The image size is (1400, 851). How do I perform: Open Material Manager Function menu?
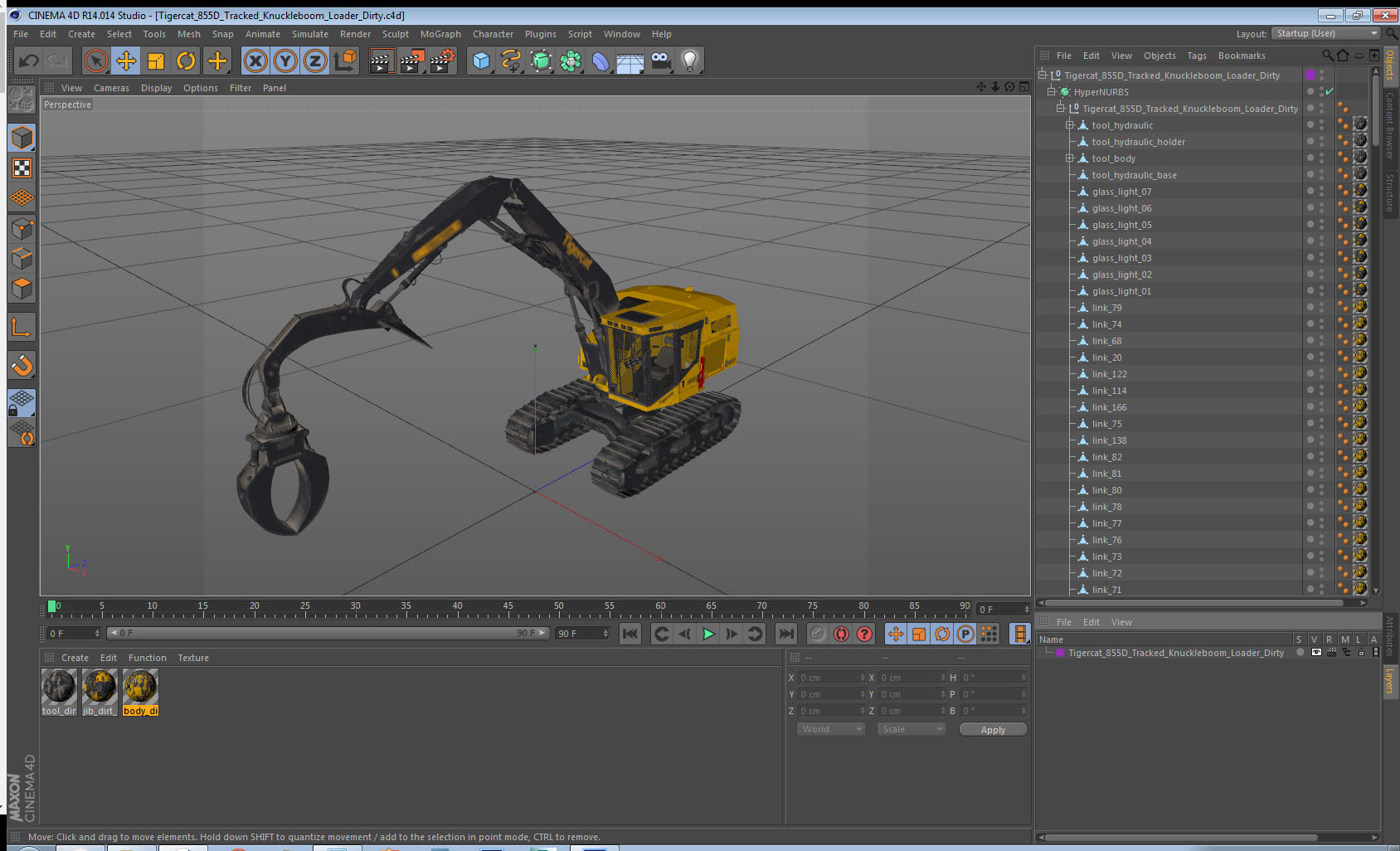point(148,658)
